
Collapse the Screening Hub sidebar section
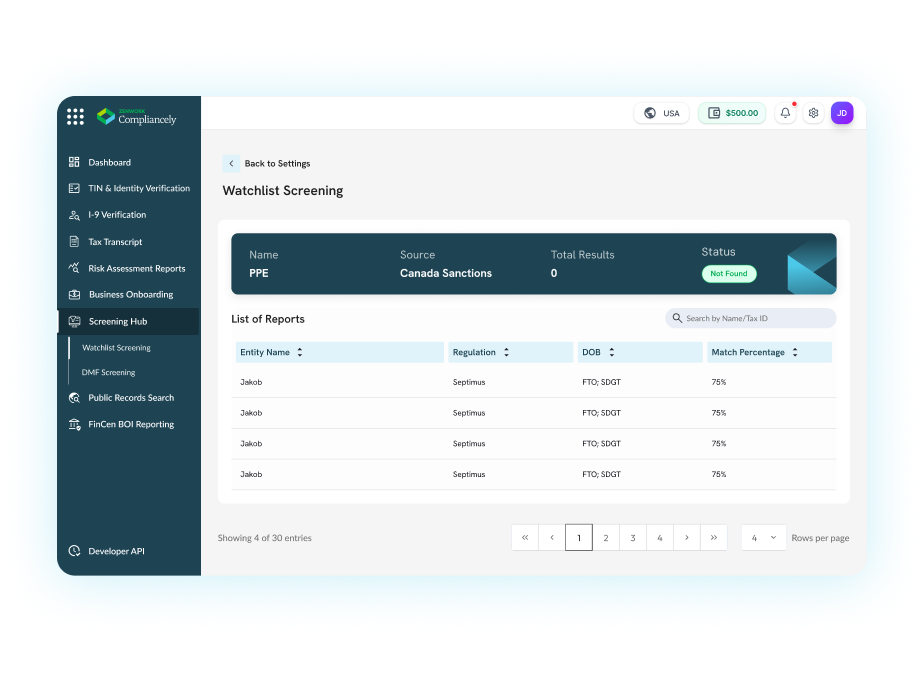[x=117, y=321]
